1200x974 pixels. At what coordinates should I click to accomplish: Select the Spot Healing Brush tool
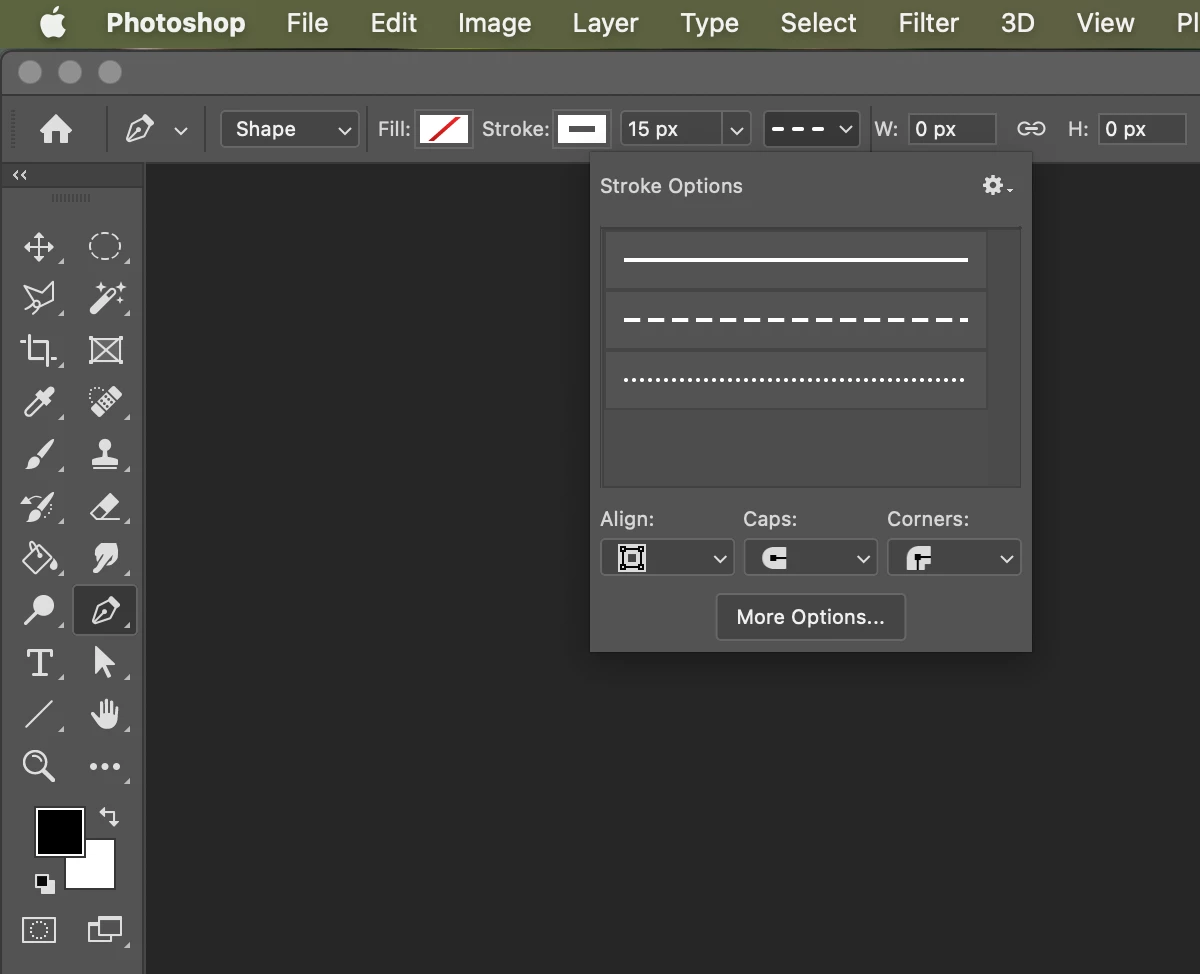point(105,402)
